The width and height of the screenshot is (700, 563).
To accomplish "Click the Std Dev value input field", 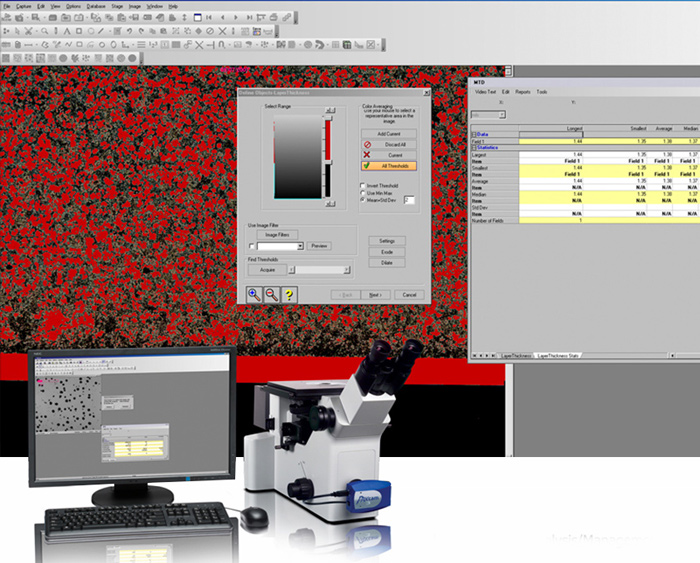I will click(x=409, y=200).
